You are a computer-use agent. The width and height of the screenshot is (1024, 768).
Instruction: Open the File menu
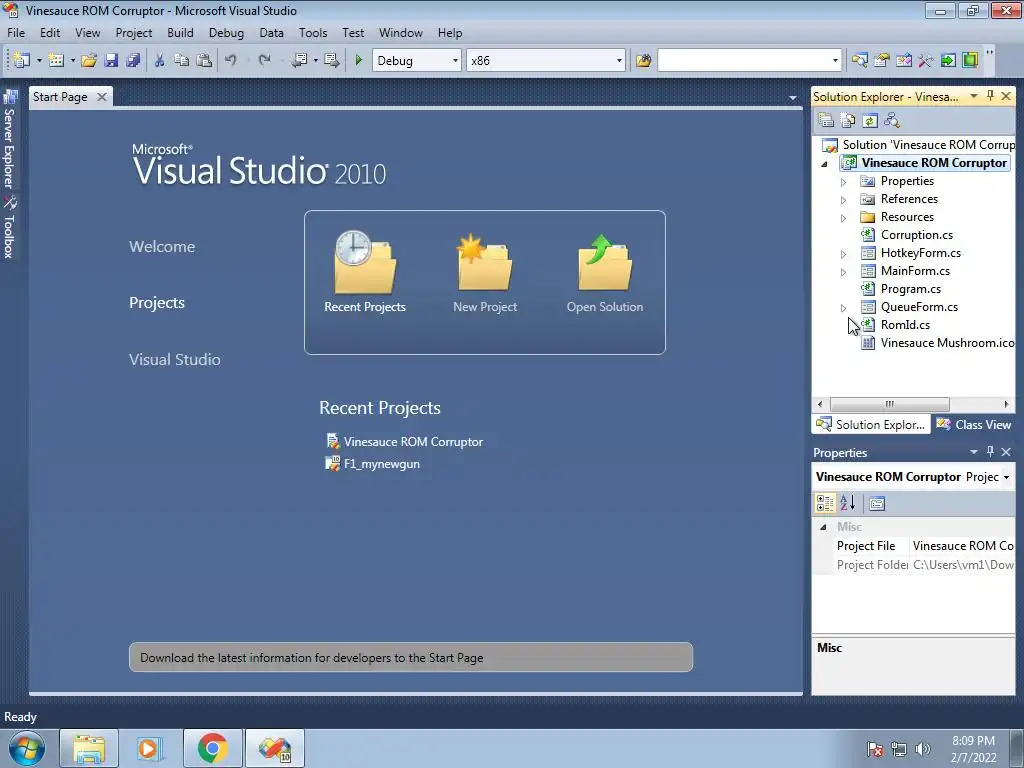[16, 33]
